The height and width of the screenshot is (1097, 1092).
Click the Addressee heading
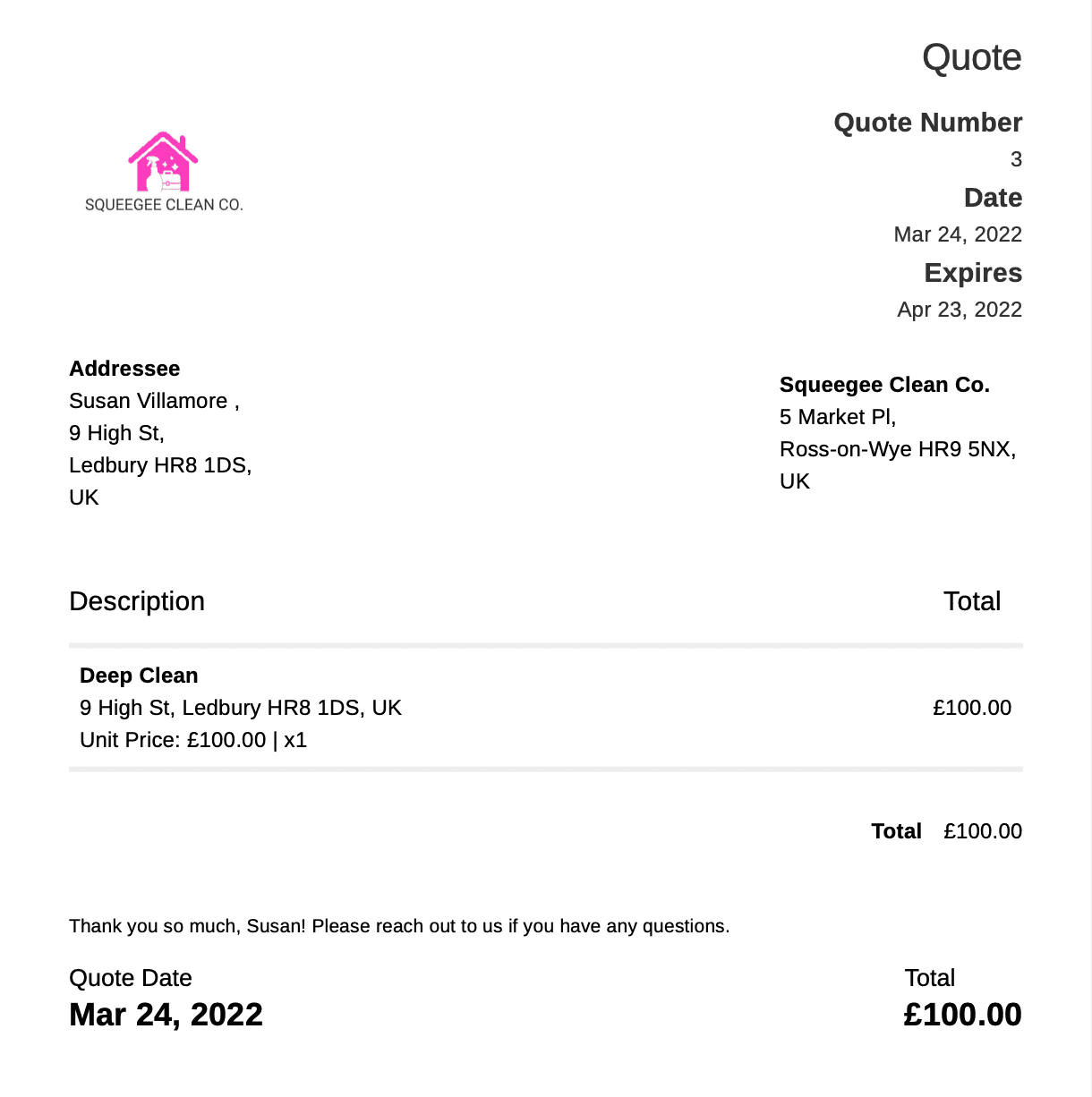[124, 369]
